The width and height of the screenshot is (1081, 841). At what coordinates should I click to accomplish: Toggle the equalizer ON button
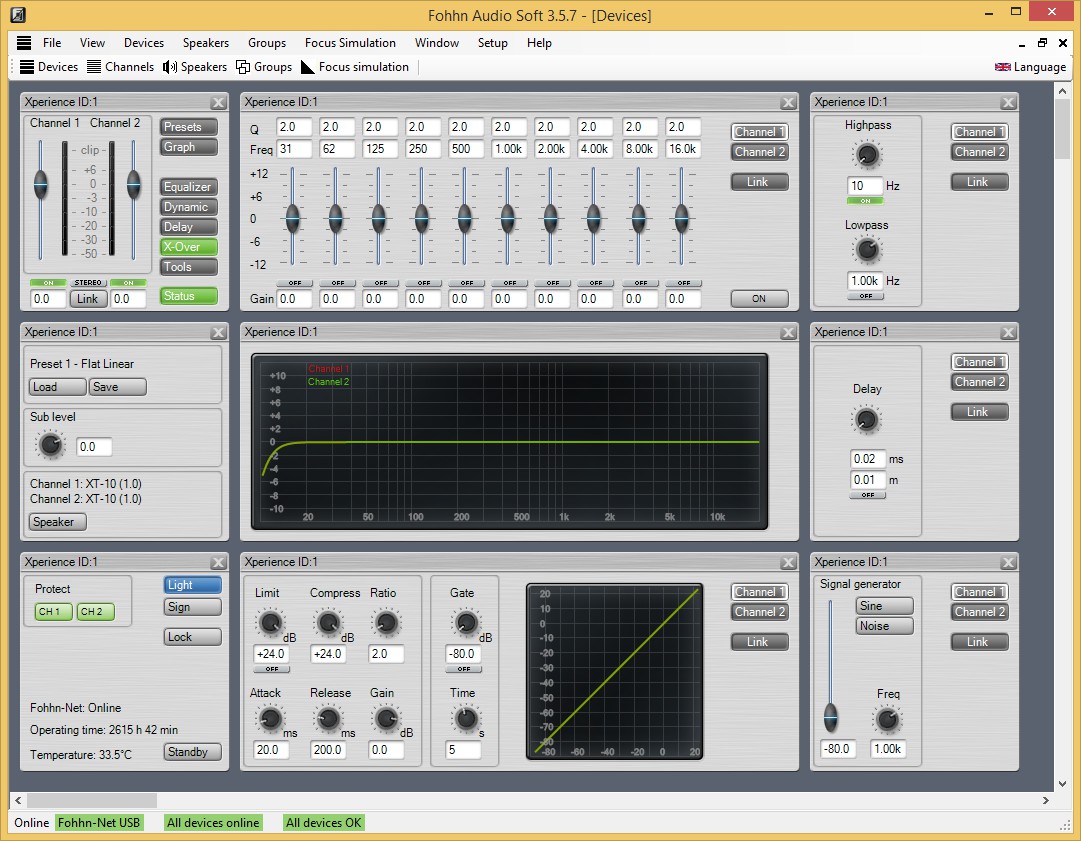pyautogui.click(x=759, y=298)
